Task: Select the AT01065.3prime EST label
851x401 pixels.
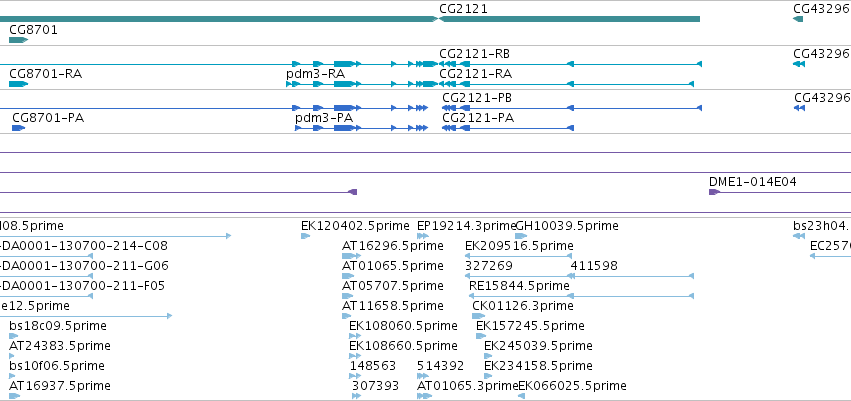Action: (468, 386)
